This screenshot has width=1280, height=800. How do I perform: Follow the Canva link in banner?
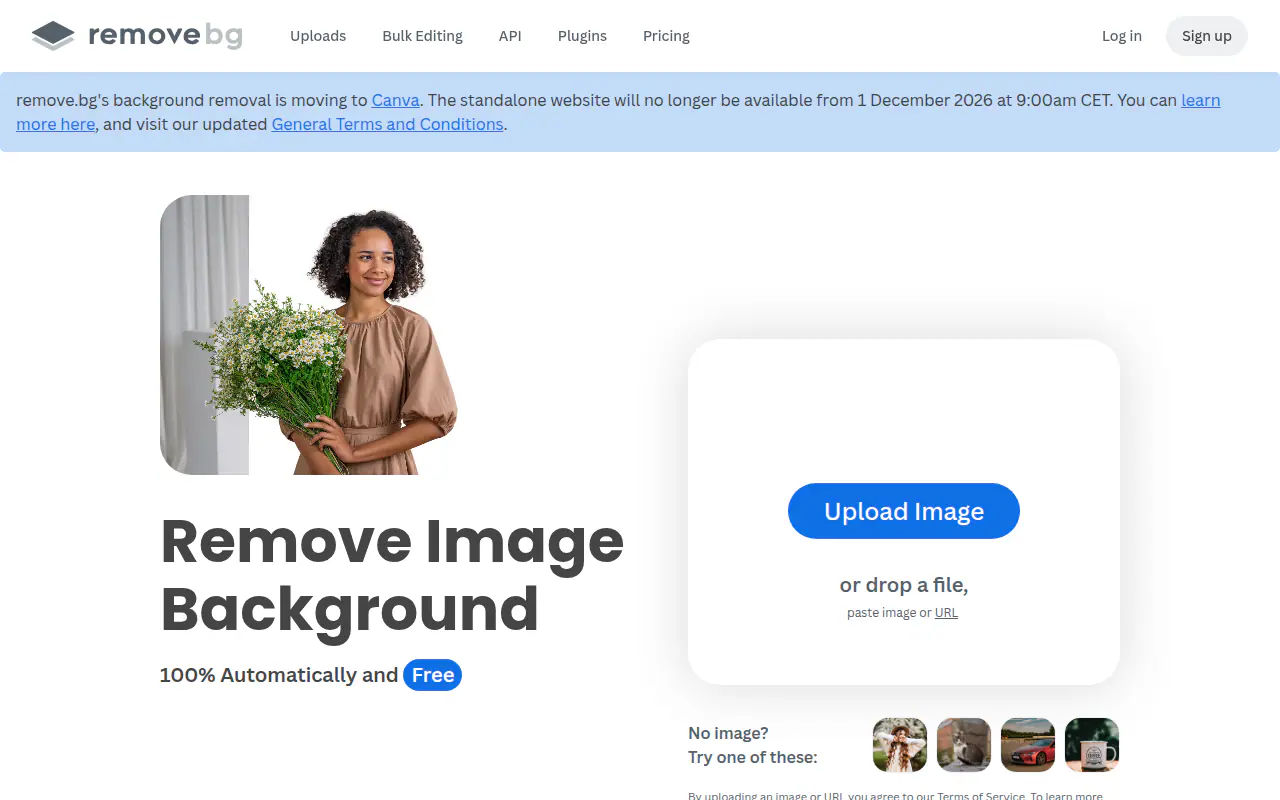click(396, 100)
